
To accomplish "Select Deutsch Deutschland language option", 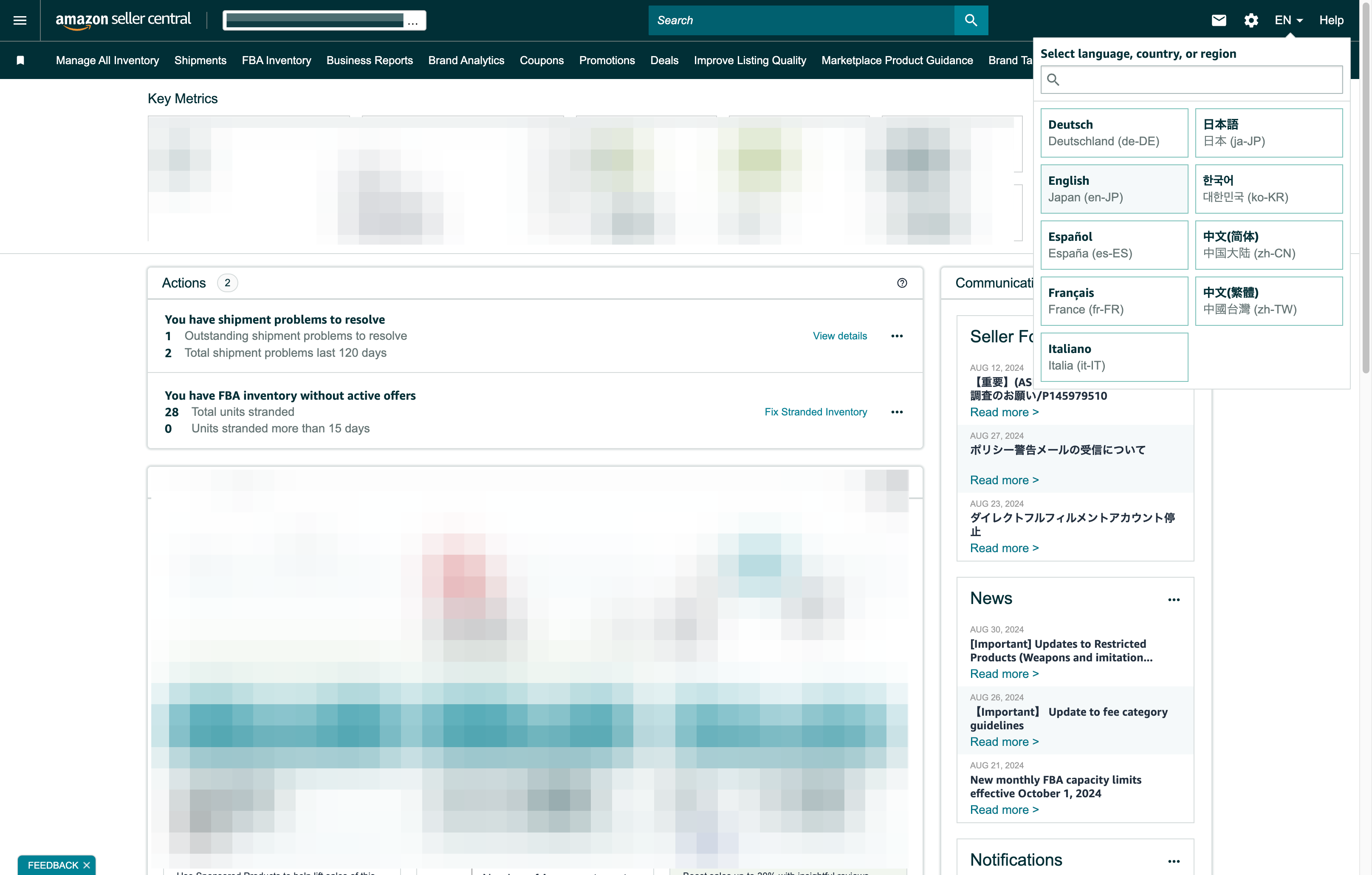I will (1114, 133).
